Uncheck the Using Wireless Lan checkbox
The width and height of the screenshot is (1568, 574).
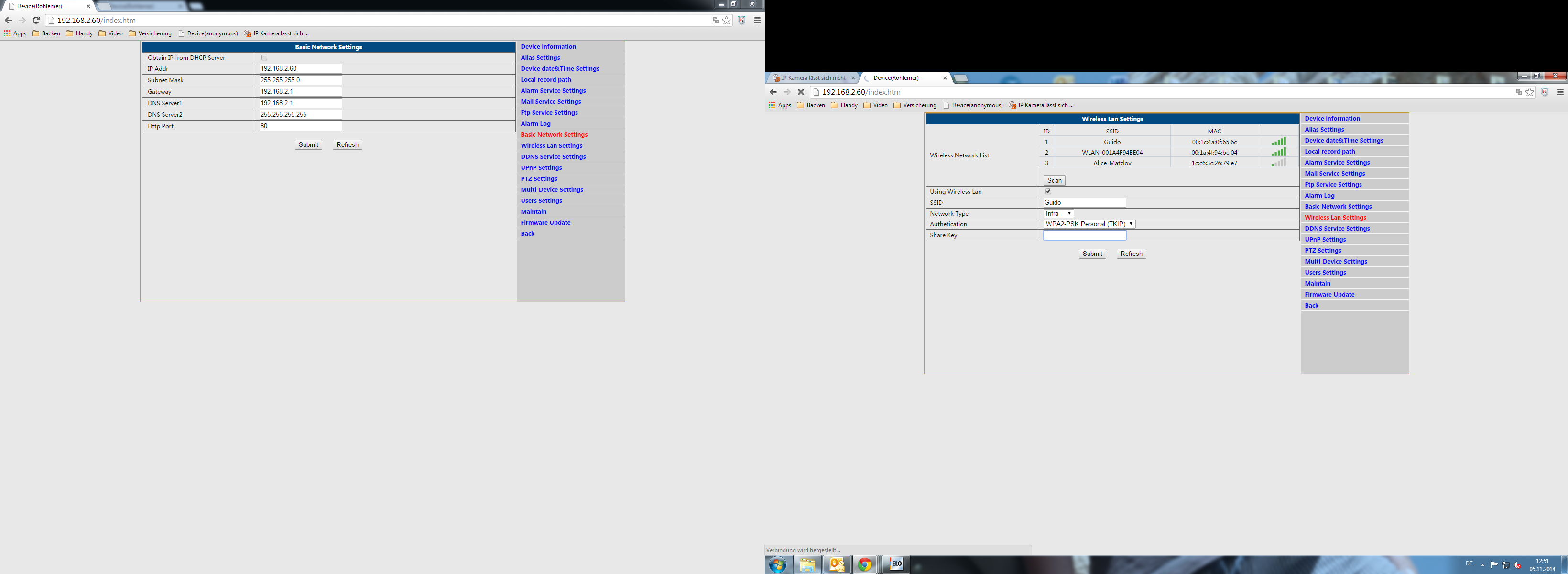pyautogui.click(x=1048, y=191)
